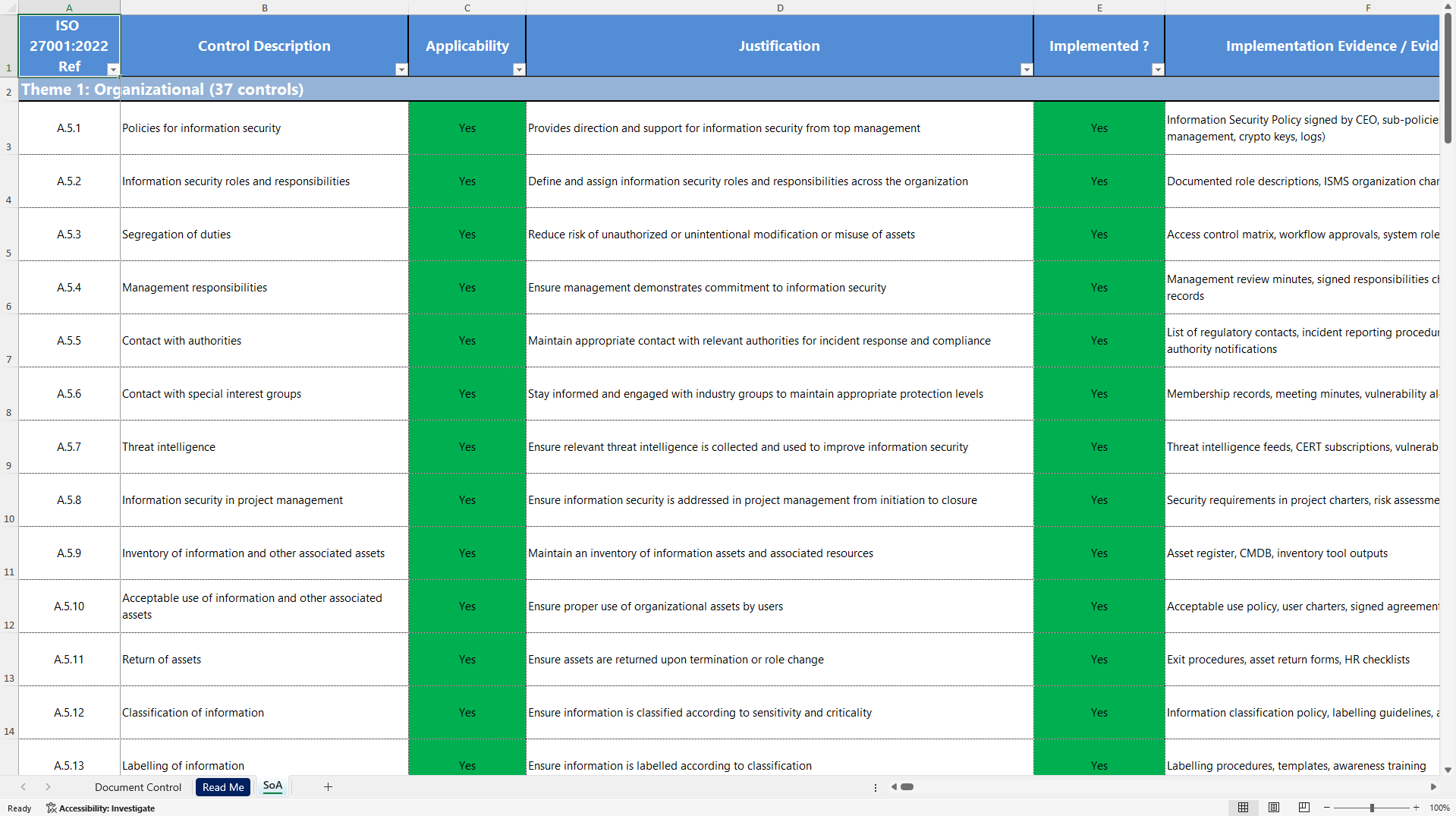1456x816 pixels.
Task: Click the three-dot tab bar resize handle
Action: click(876, 787)
